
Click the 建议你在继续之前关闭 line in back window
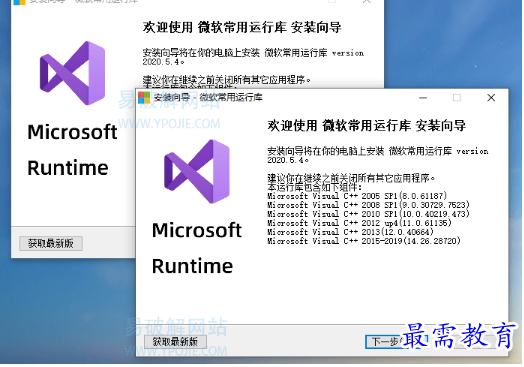click(227, 80)
